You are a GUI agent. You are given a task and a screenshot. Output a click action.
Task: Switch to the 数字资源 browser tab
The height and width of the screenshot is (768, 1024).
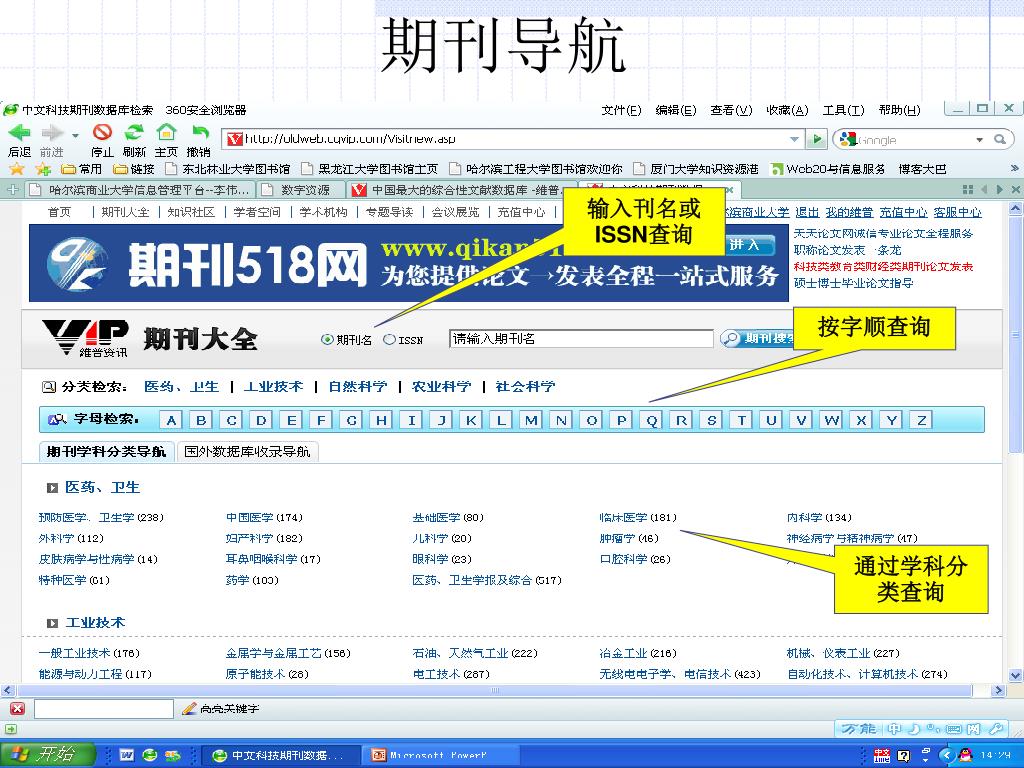coord(299,190)
